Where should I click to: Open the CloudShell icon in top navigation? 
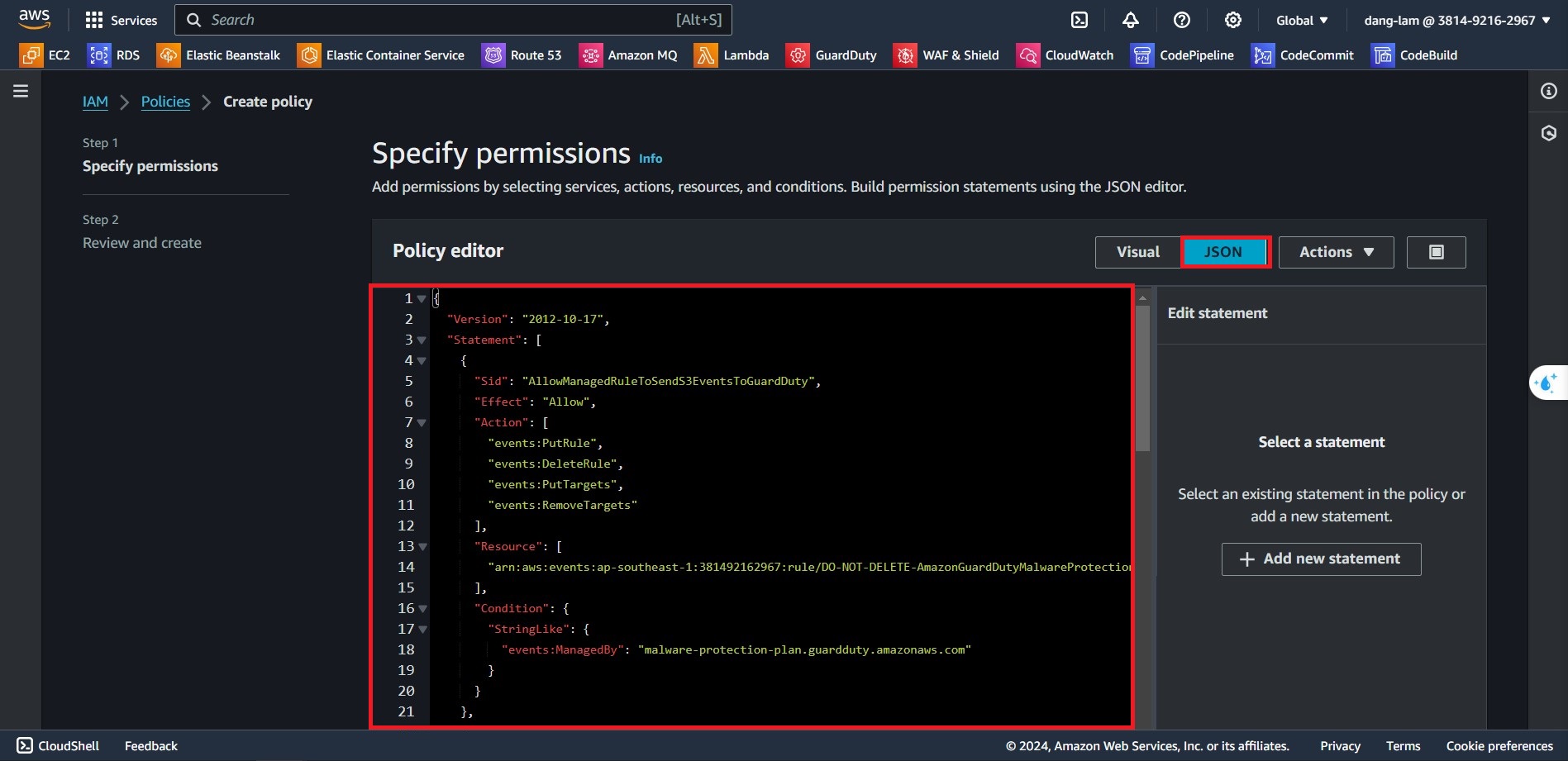[1079, 20]
